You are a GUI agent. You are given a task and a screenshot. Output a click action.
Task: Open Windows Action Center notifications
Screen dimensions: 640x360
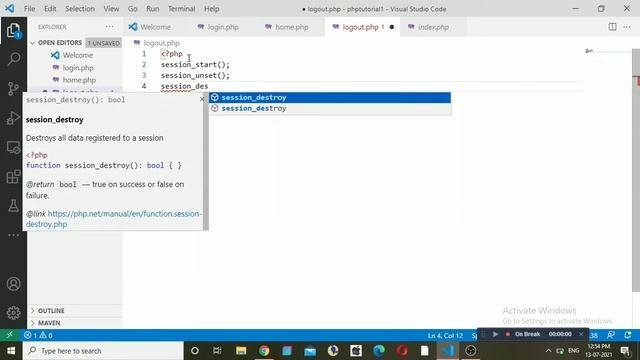(625, 351)
